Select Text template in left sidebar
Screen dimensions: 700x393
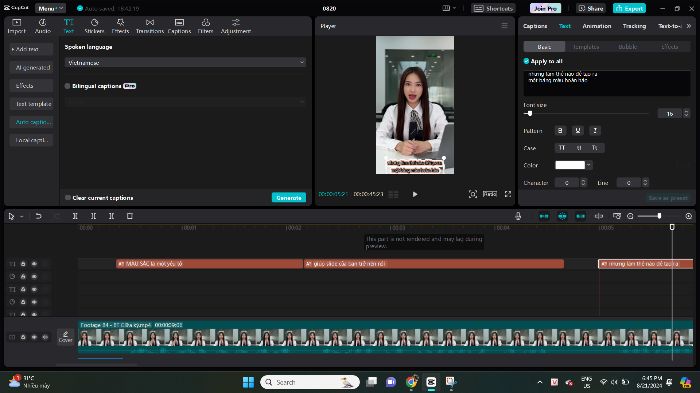tap(31, 104)
